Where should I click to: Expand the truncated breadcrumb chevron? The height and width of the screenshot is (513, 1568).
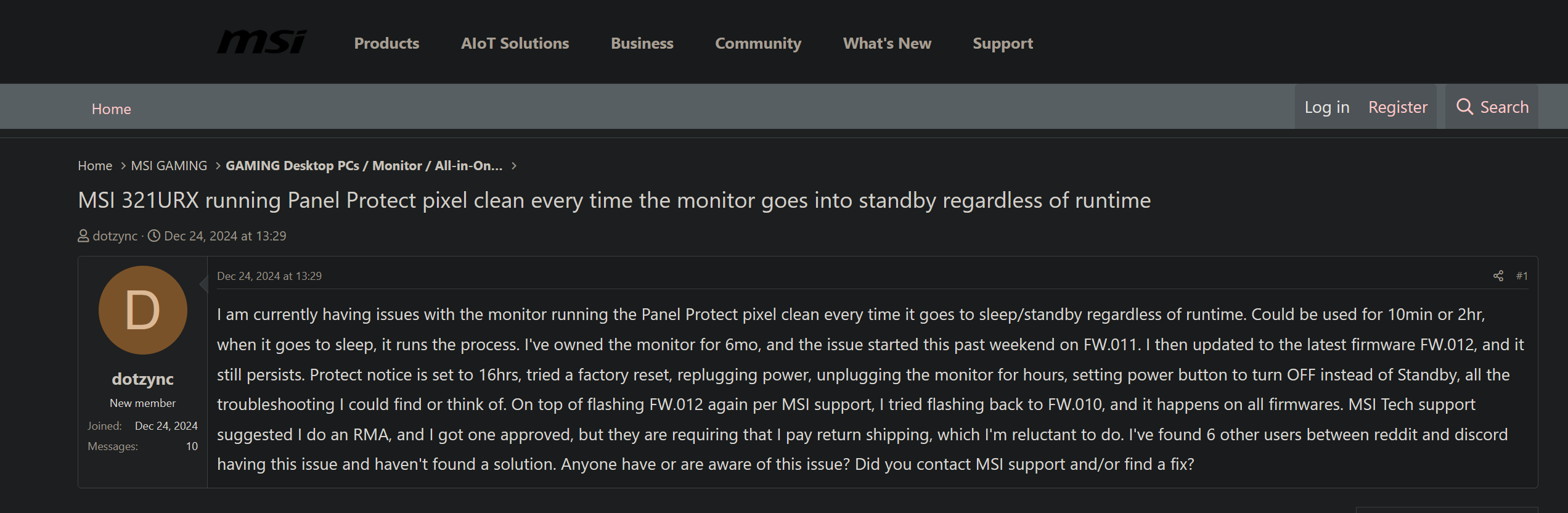pyautogui.click(x=515, y=165)
